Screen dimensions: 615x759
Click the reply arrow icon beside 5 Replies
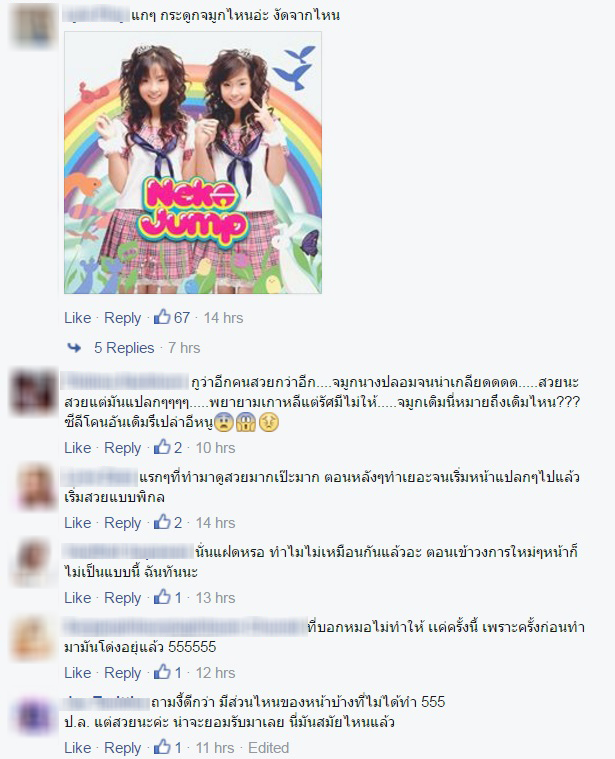[74, 347]
